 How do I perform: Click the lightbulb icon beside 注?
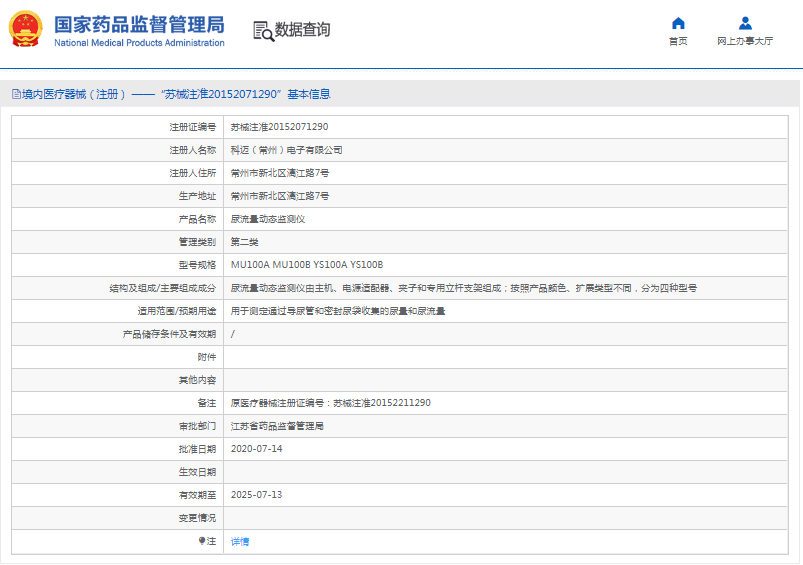tap(201, 541)
